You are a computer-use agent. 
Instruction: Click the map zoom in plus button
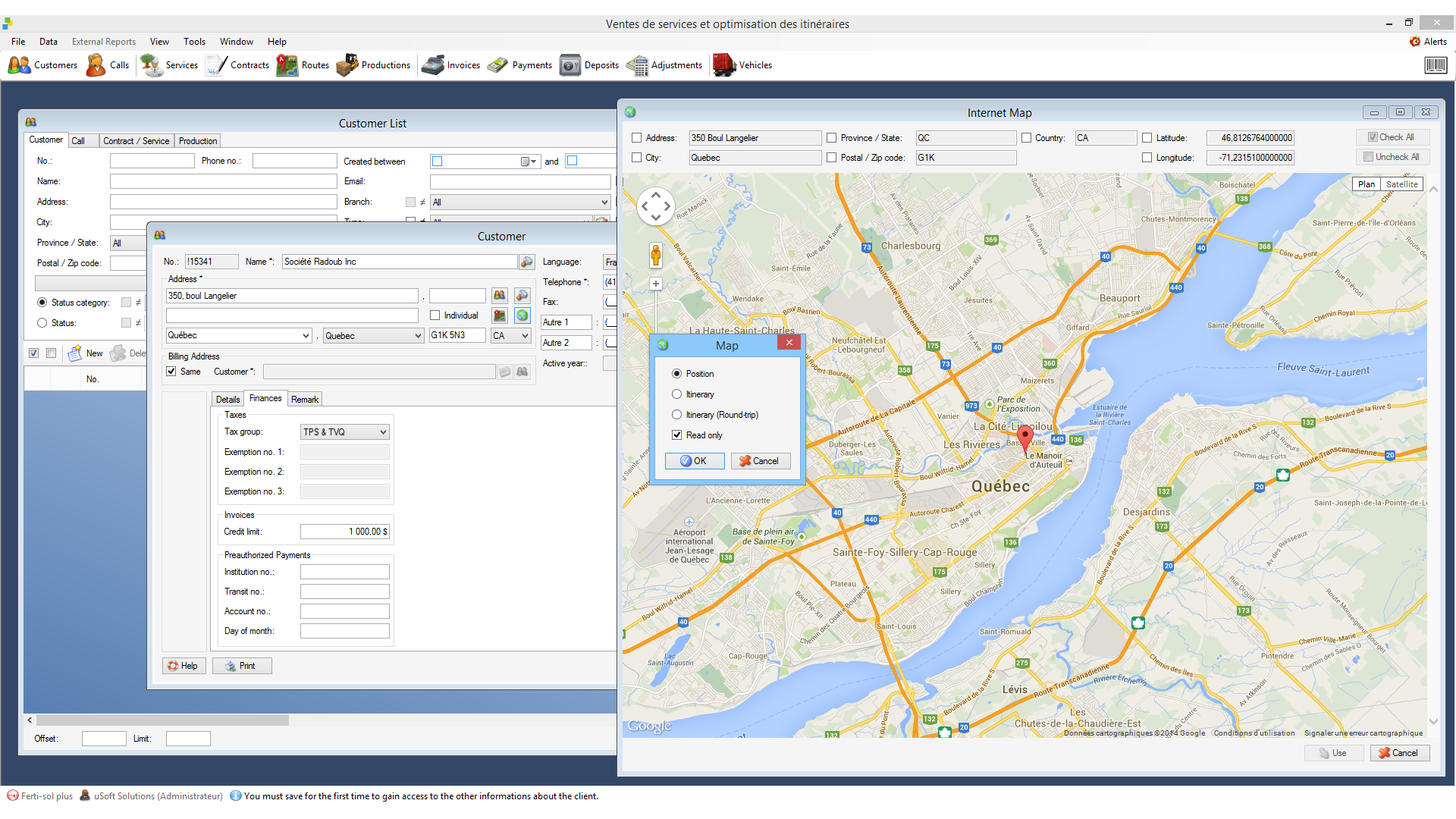tap(656, 284)
